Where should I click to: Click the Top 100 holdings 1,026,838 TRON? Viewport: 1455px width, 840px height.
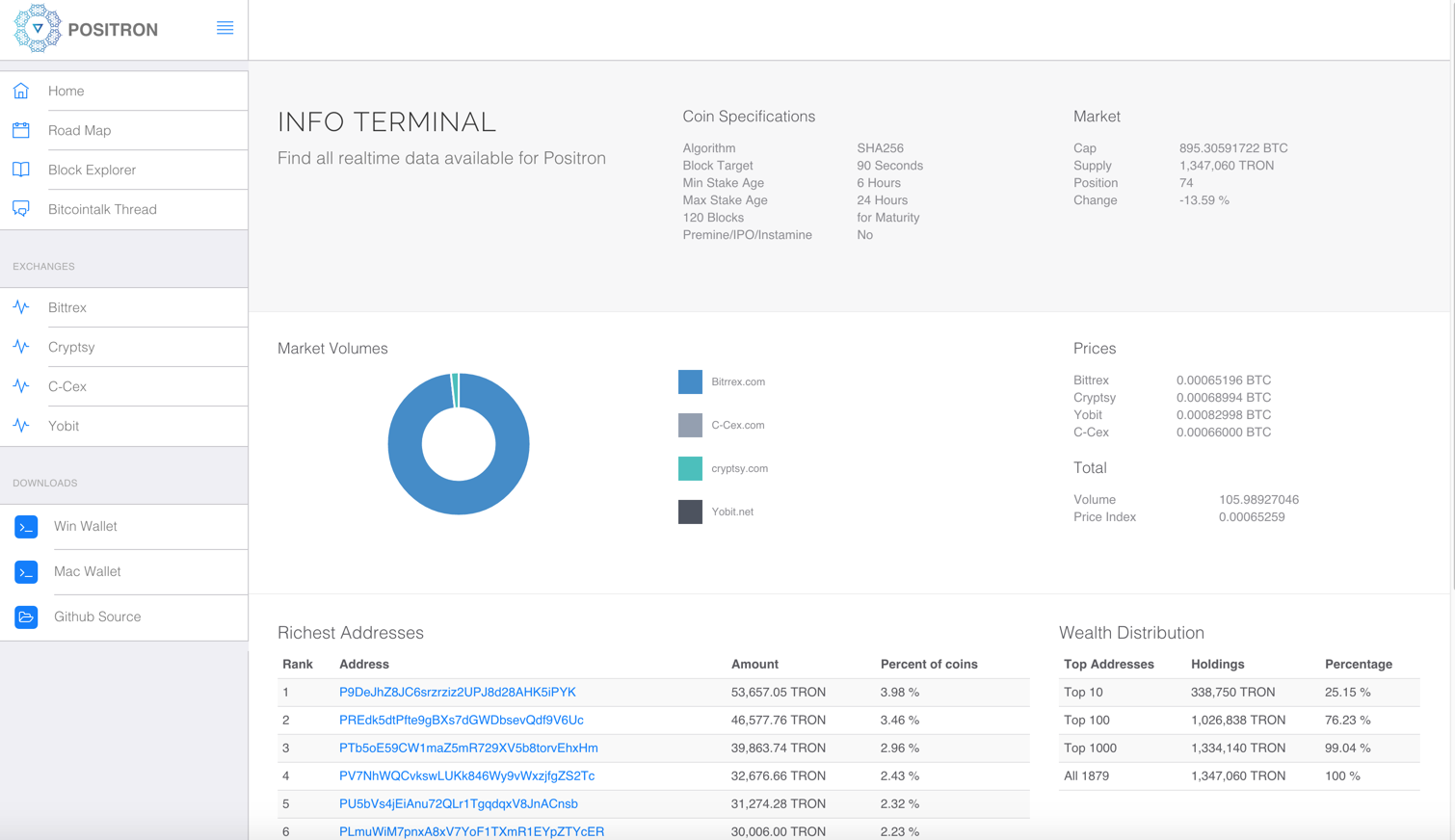(1238, 720)
